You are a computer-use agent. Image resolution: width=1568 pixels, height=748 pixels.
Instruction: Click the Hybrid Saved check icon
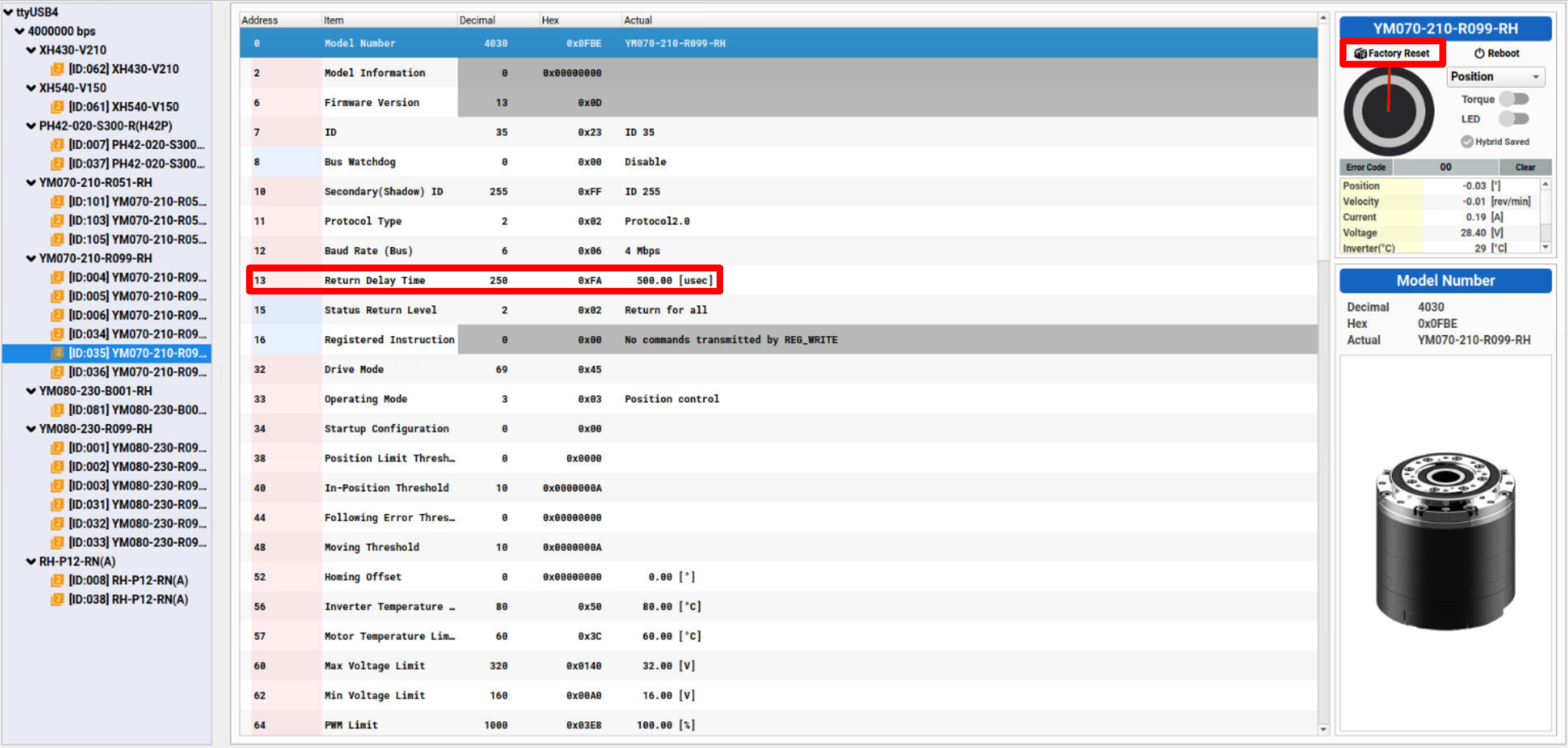point(1467,142)
